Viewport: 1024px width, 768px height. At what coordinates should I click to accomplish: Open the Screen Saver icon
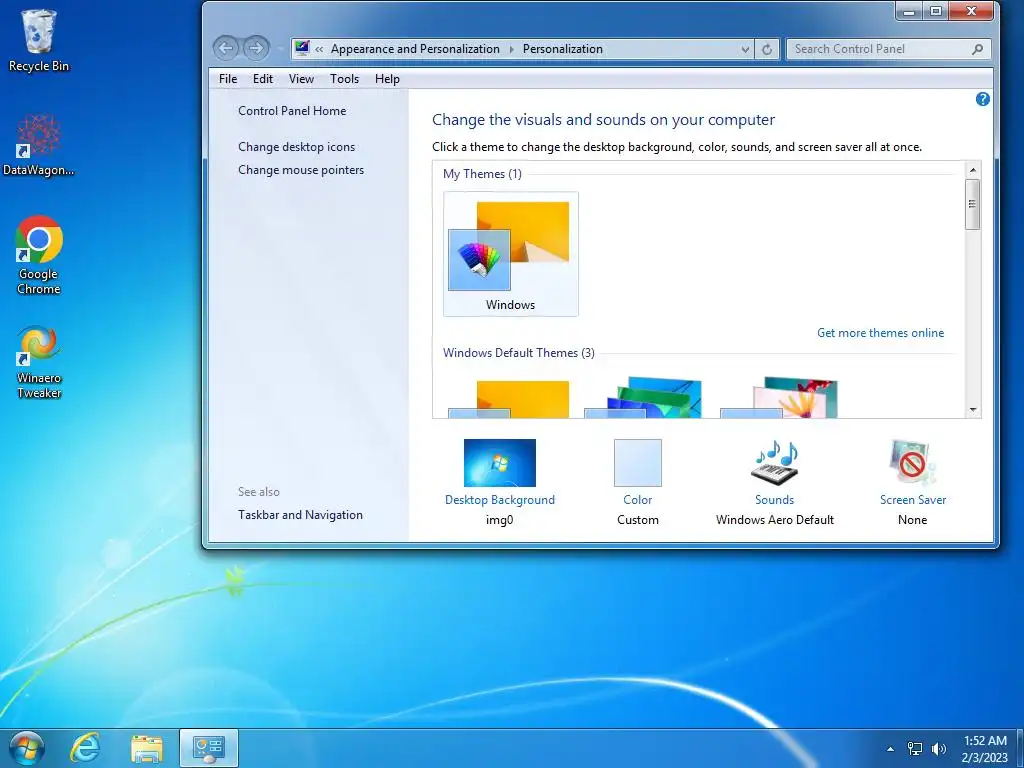pyautogui.click(x=912, y=462)
